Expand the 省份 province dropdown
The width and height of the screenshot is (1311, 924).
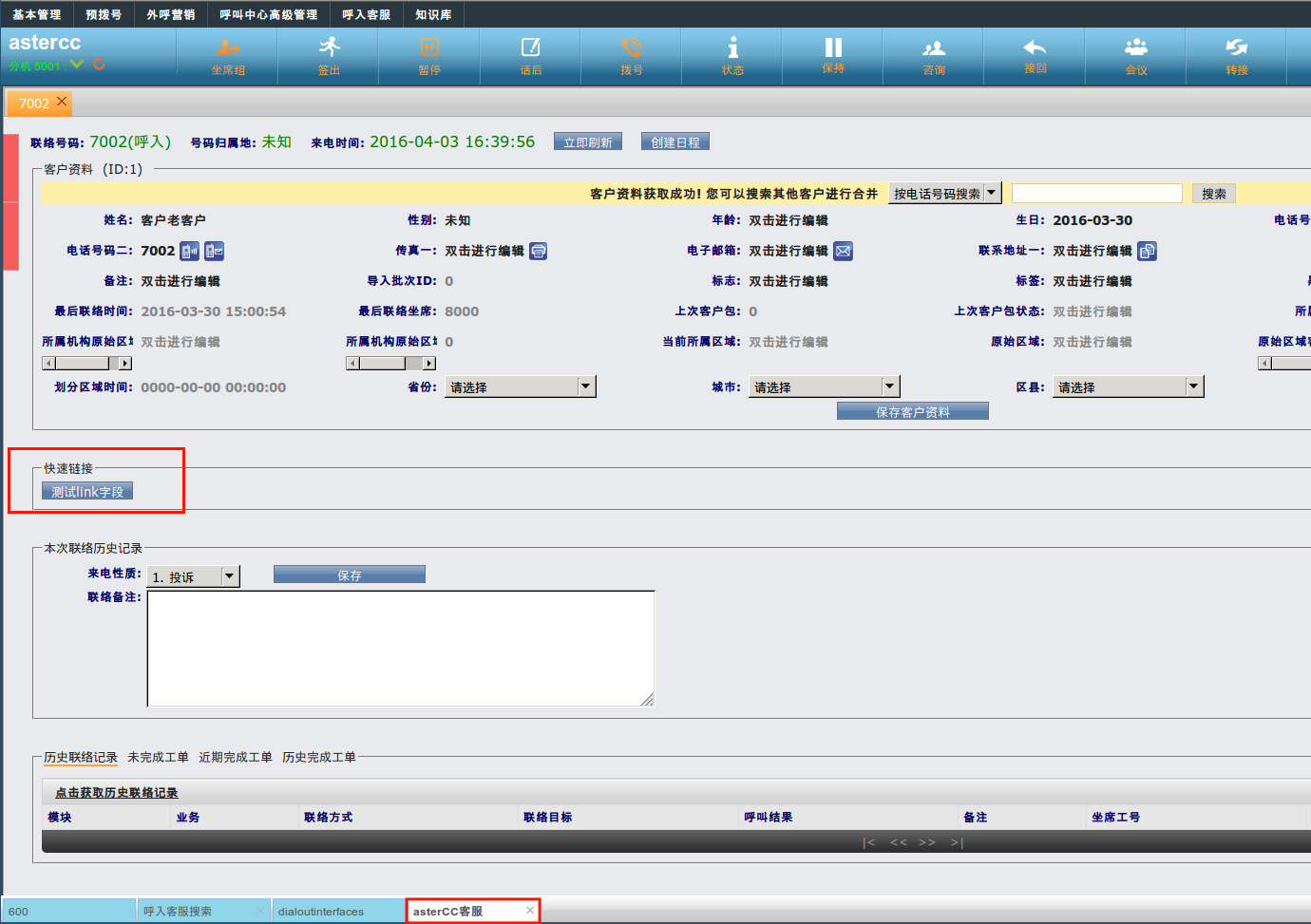click(x=585, y=387)
